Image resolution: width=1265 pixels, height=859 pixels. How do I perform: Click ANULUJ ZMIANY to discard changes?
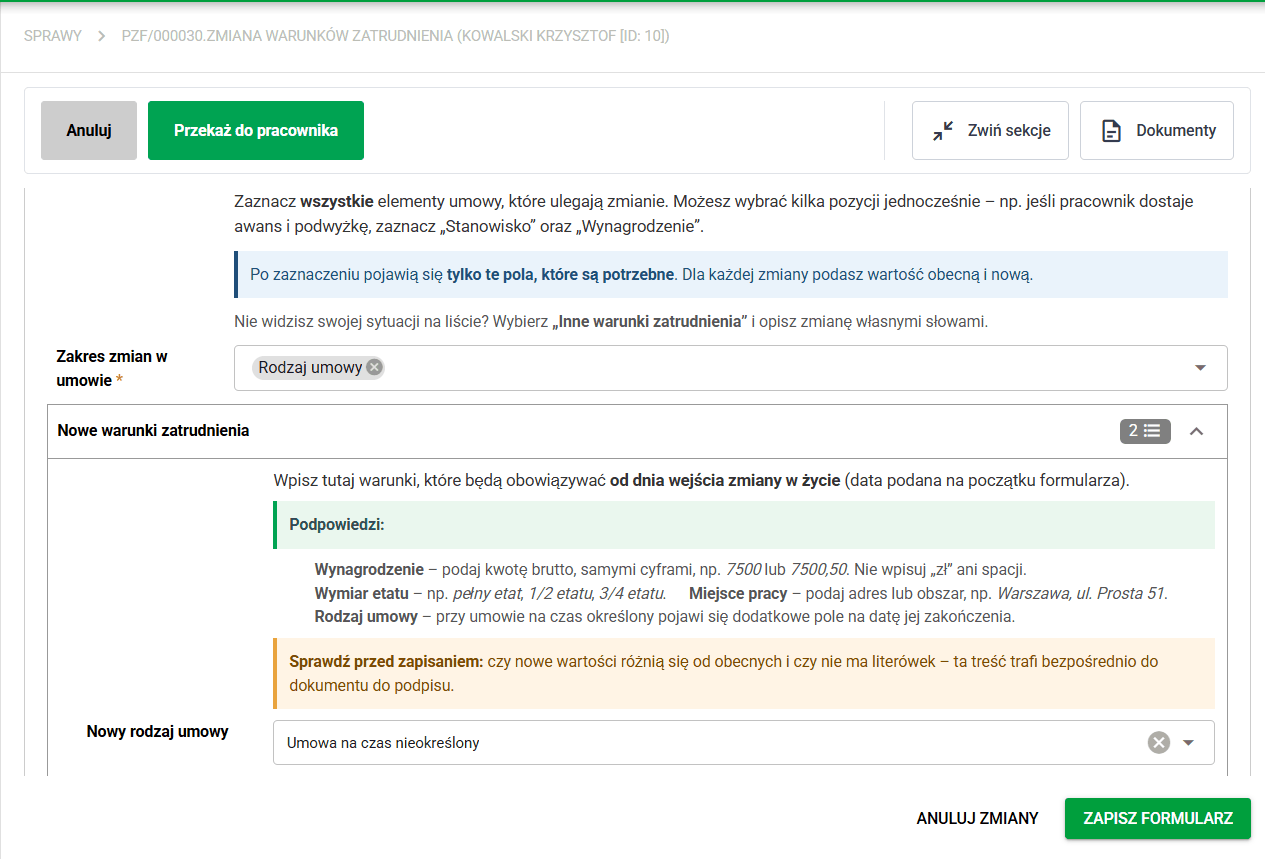977,818
